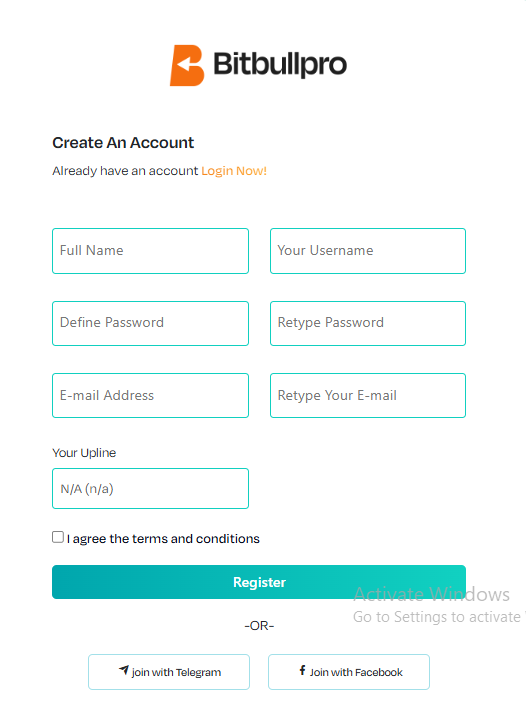Screen dimensions: 526x701
Task: Click the Bitbullpro brand name text
Action: [x=280, y=65]
